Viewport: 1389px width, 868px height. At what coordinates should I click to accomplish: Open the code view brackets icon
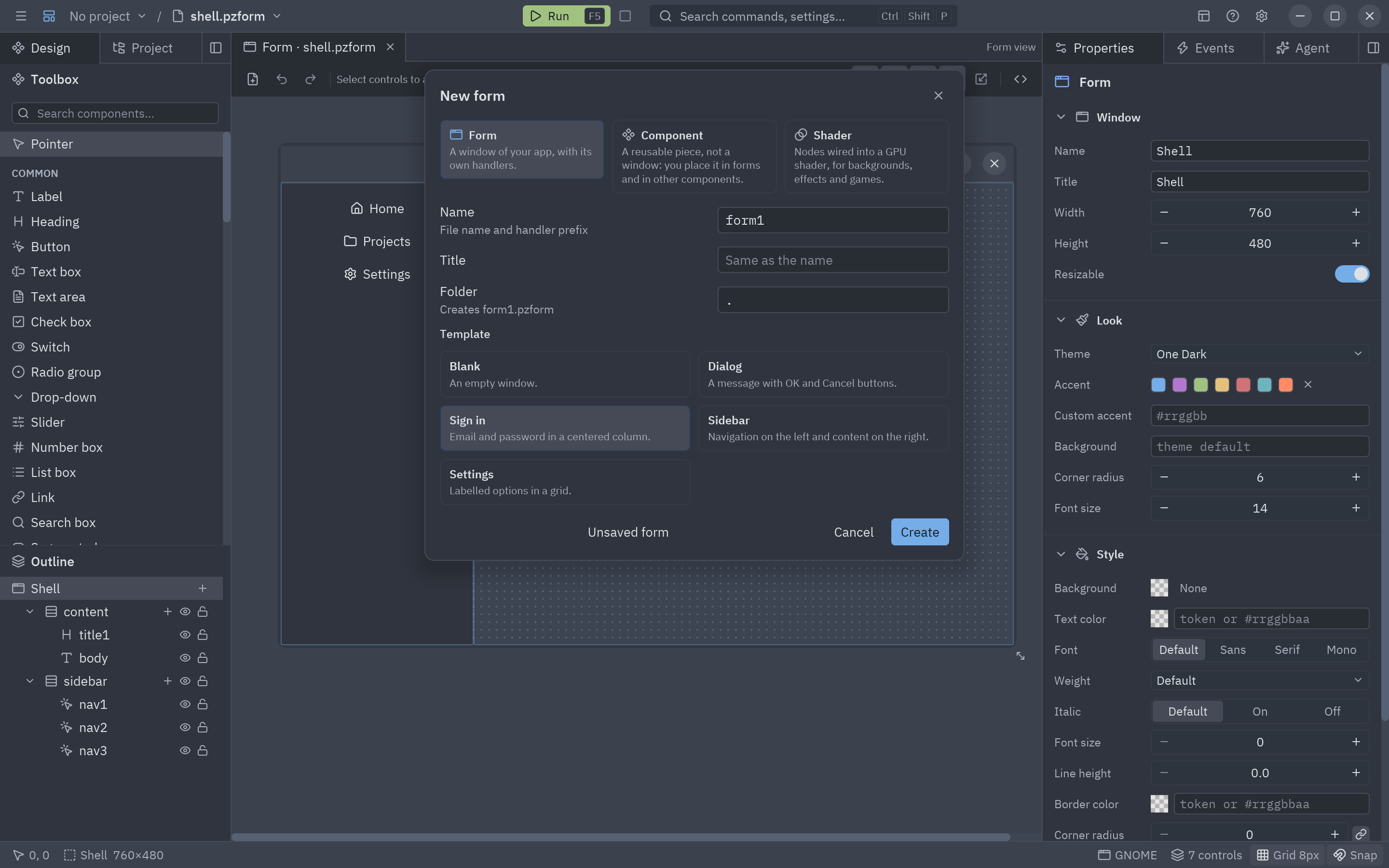pyautogui.click(x=1020, y=79)
